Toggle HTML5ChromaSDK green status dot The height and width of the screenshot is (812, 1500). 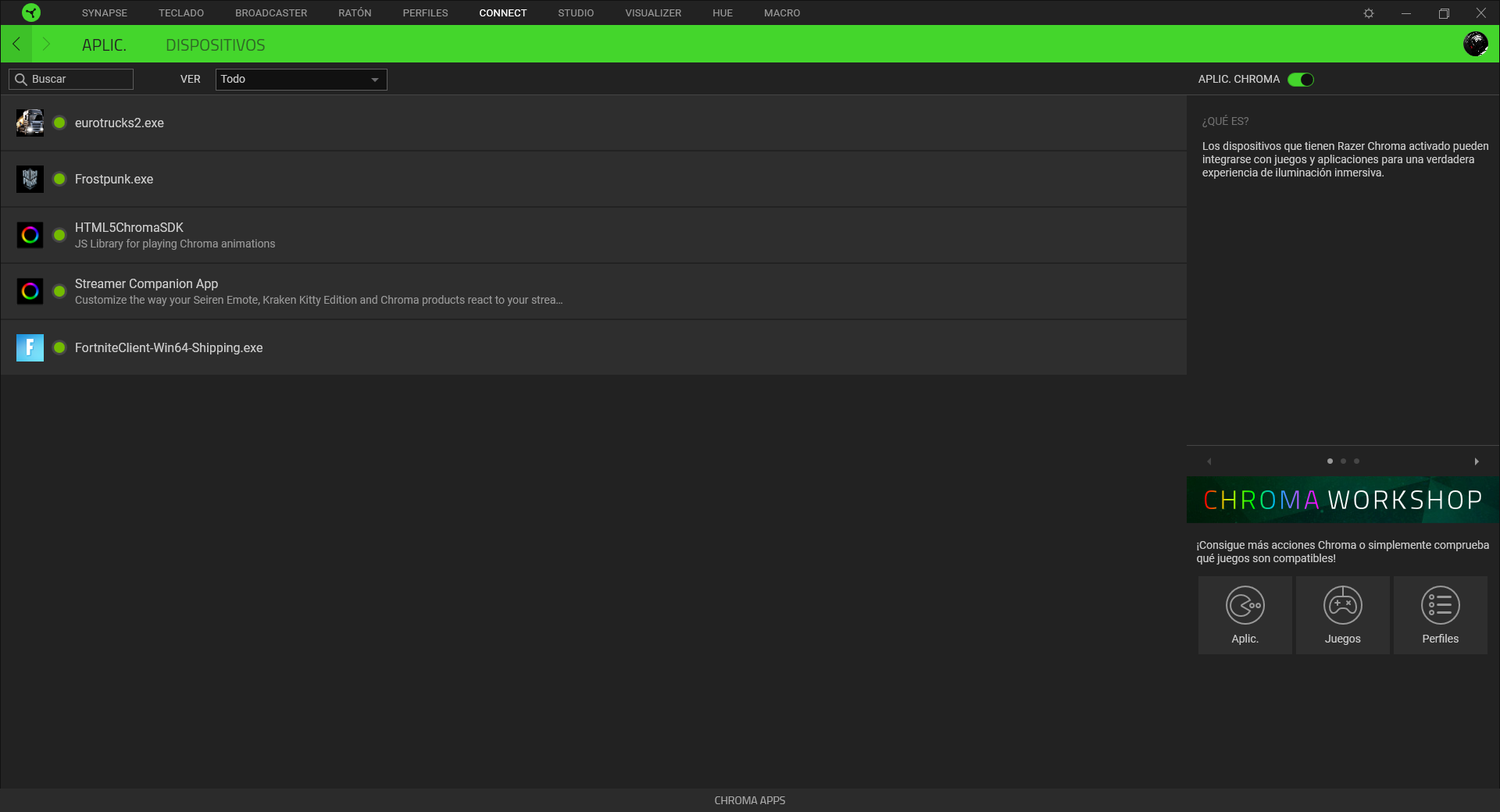click(59, 235)
